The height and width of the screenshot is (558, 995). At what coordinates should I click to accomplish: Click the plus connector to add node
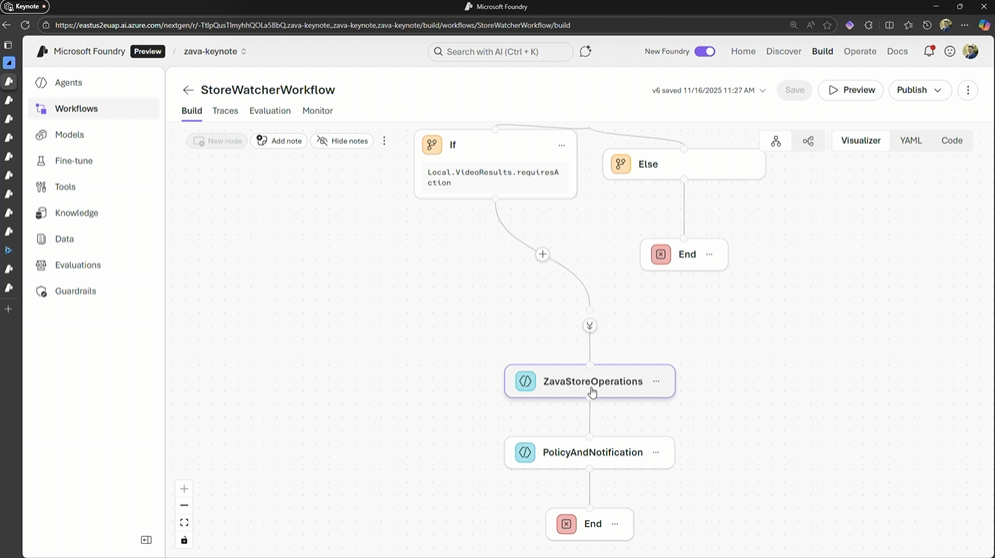click(x=542, y=254)
